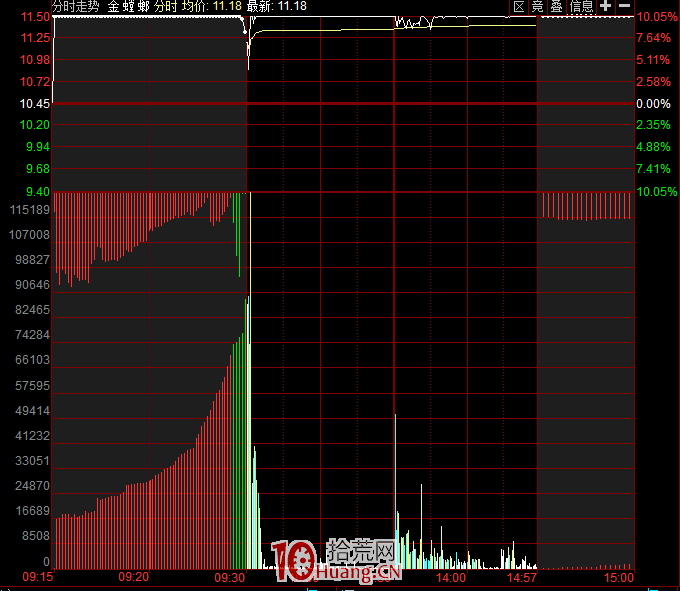Click the 10.45 baseline price label
This screenshot has height=591, width=680.
35,104
